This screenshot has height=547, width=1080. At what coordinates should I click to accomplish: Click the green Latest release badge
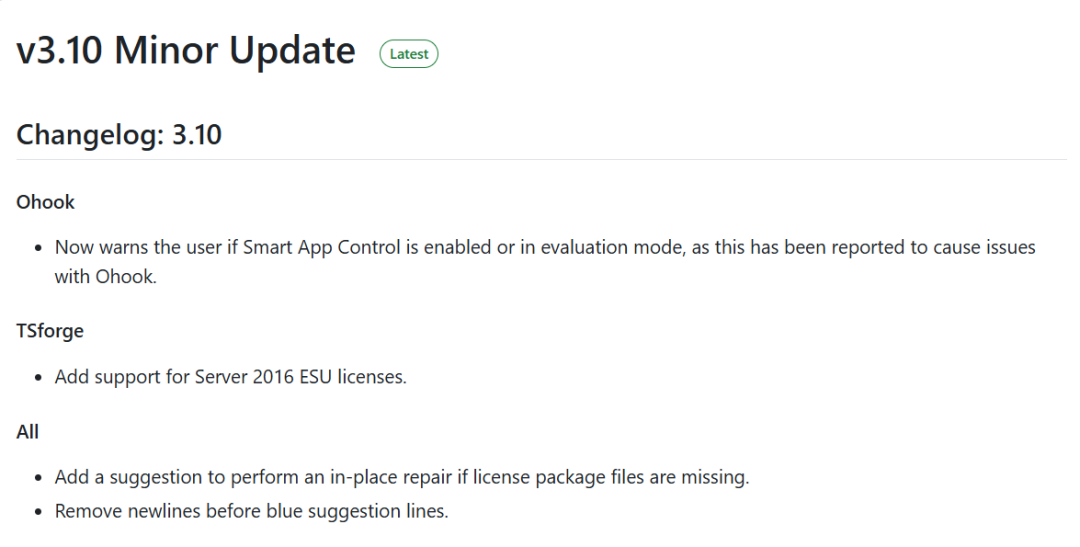click(408, 54)
